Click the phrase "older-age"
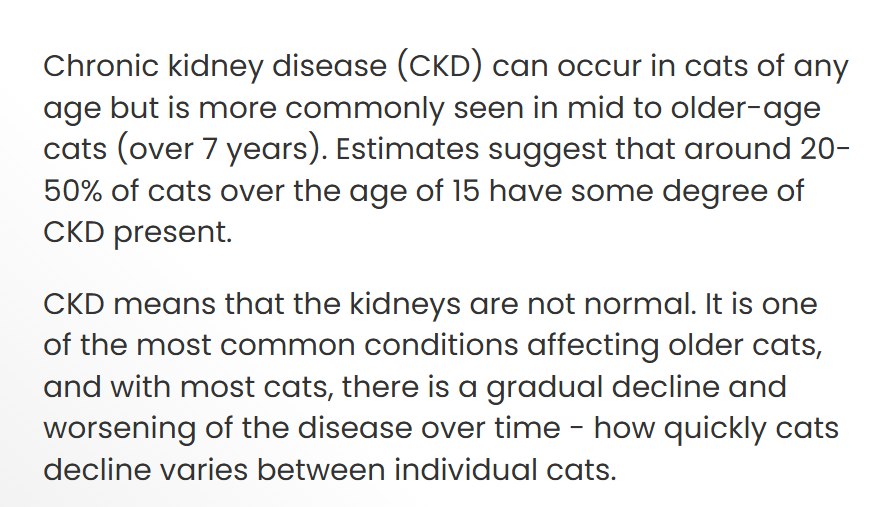The image size is (886, 507). click(745, 108)
